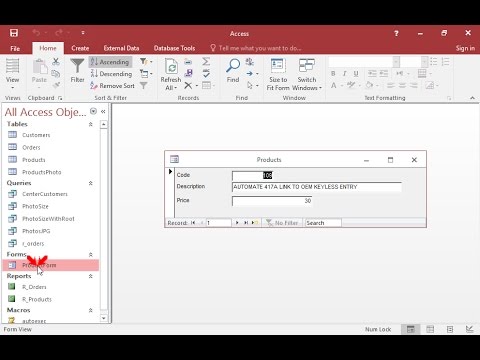Image resolution: width=480 pixels, height=360 pixels.
Task: Open the Create ribbon tab
Action: point(80,48)
